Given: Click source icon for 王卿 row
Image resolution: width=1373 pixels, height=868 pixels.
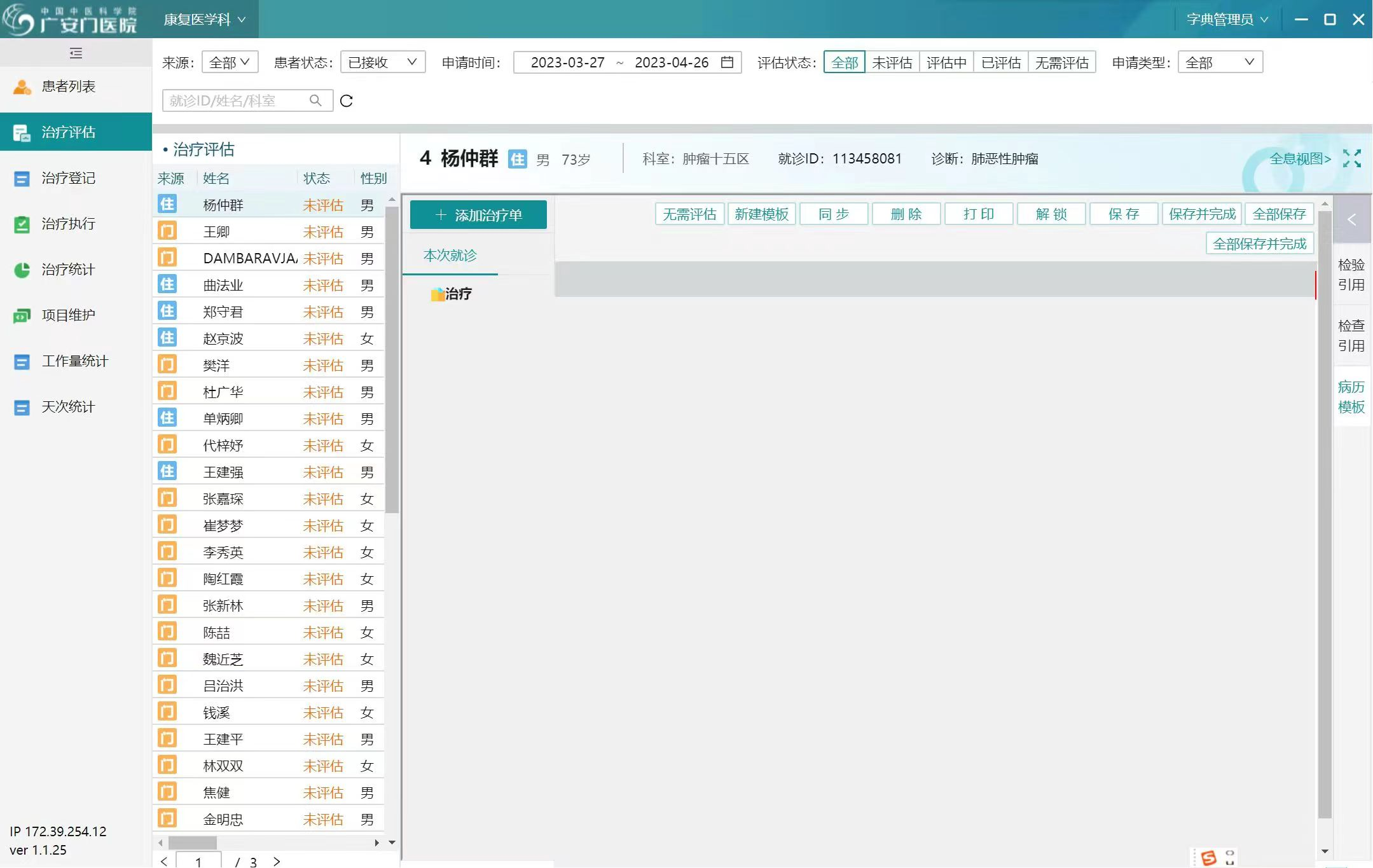Looking at the screenshot, I should 167,231.
